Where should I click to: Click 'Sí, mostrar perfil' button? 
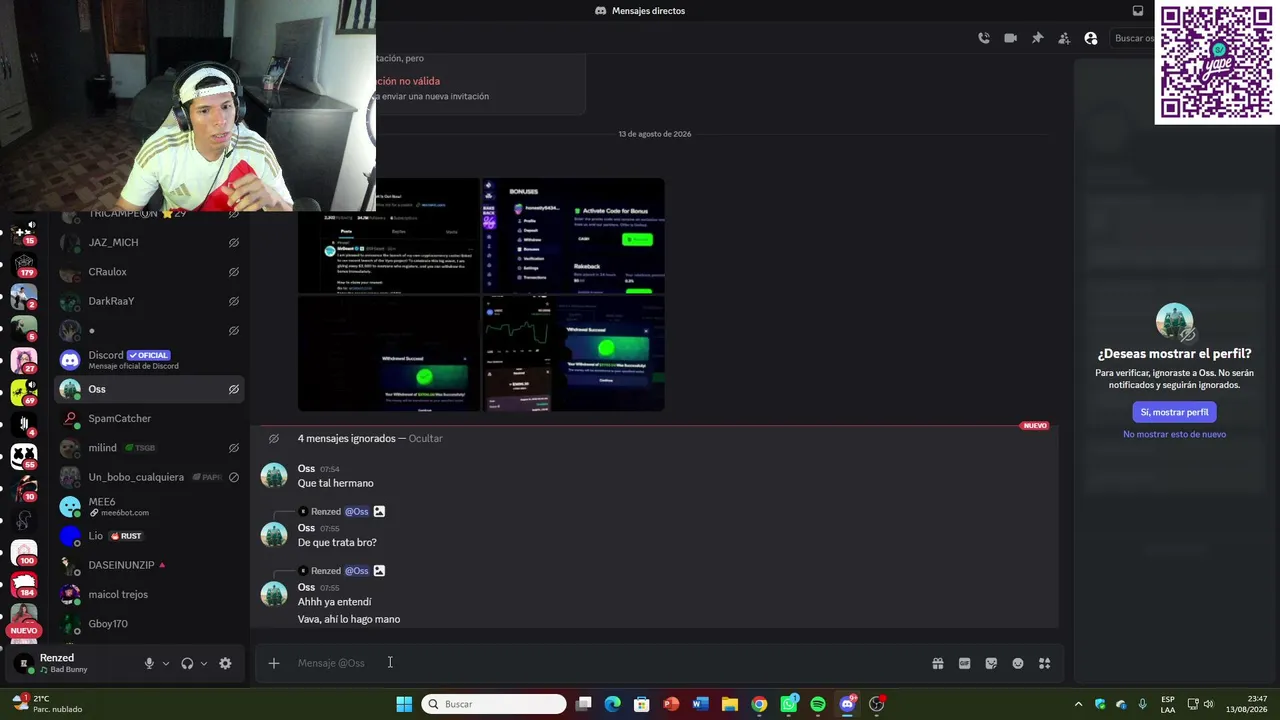click(x=1174, y=412)
